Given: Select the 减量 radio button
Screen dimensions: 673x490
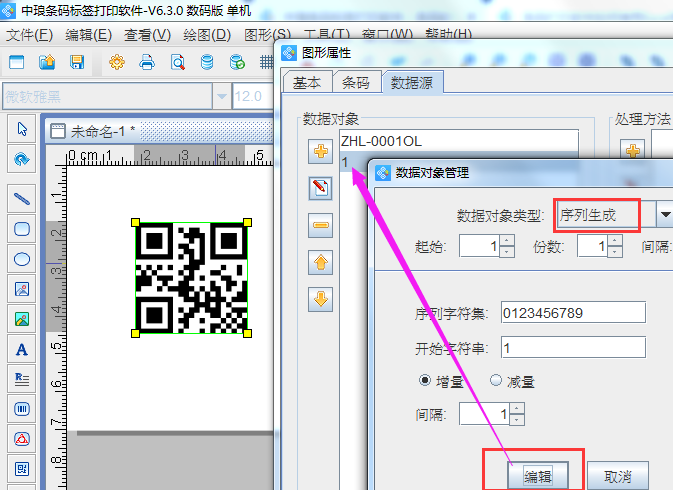Looking at the screenshot, I should coord(495,381).
